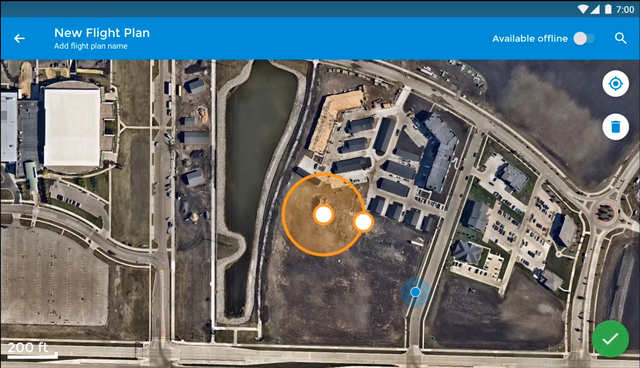The width and height of the screenshot is (640, 368).
Task: Click the New Flight Plan title
Action: click(x=102, y=33)
